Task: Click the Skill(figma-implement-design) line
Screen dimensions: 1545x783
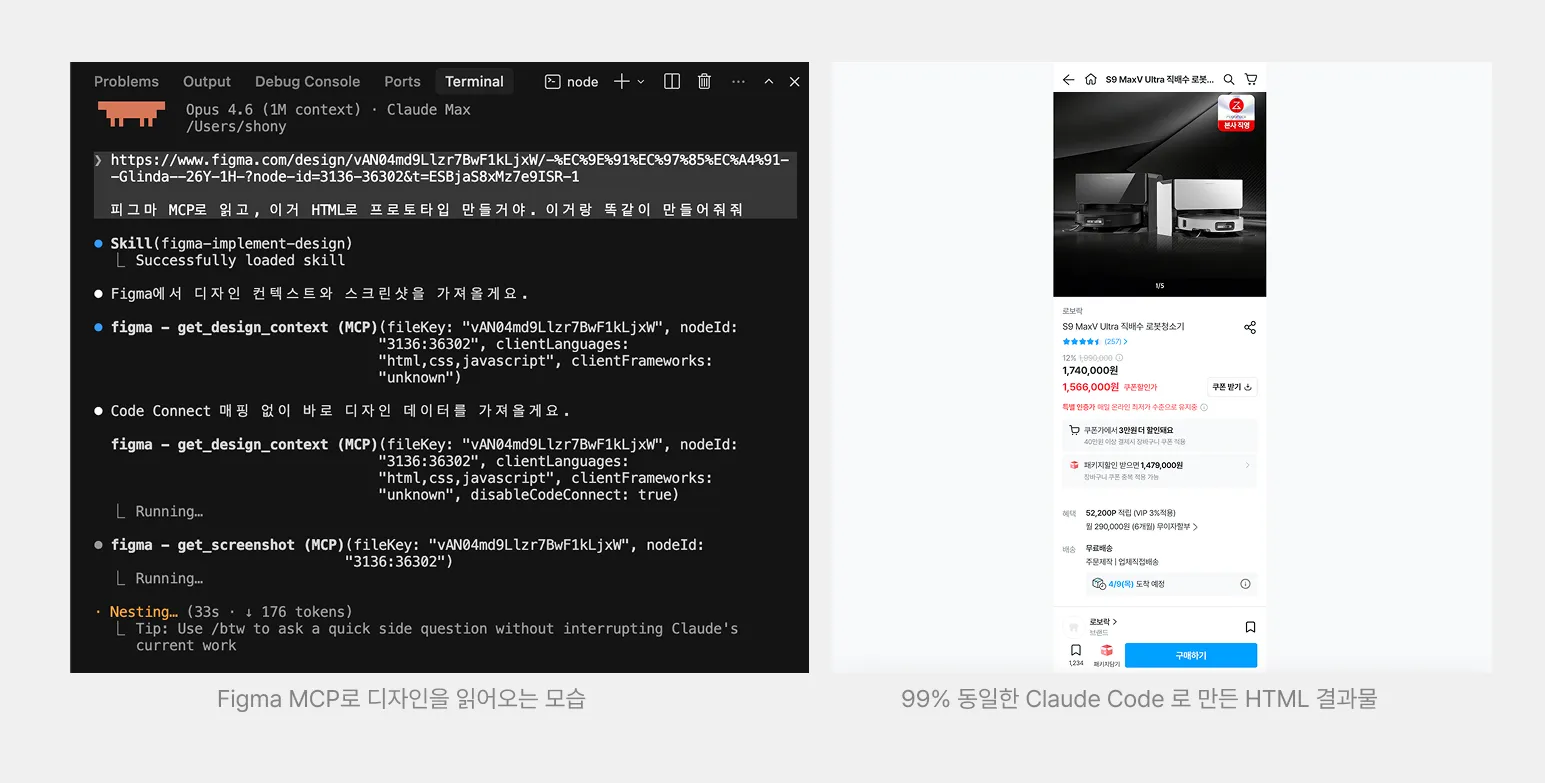Action: pyautogui.click(x=232, y=243)
